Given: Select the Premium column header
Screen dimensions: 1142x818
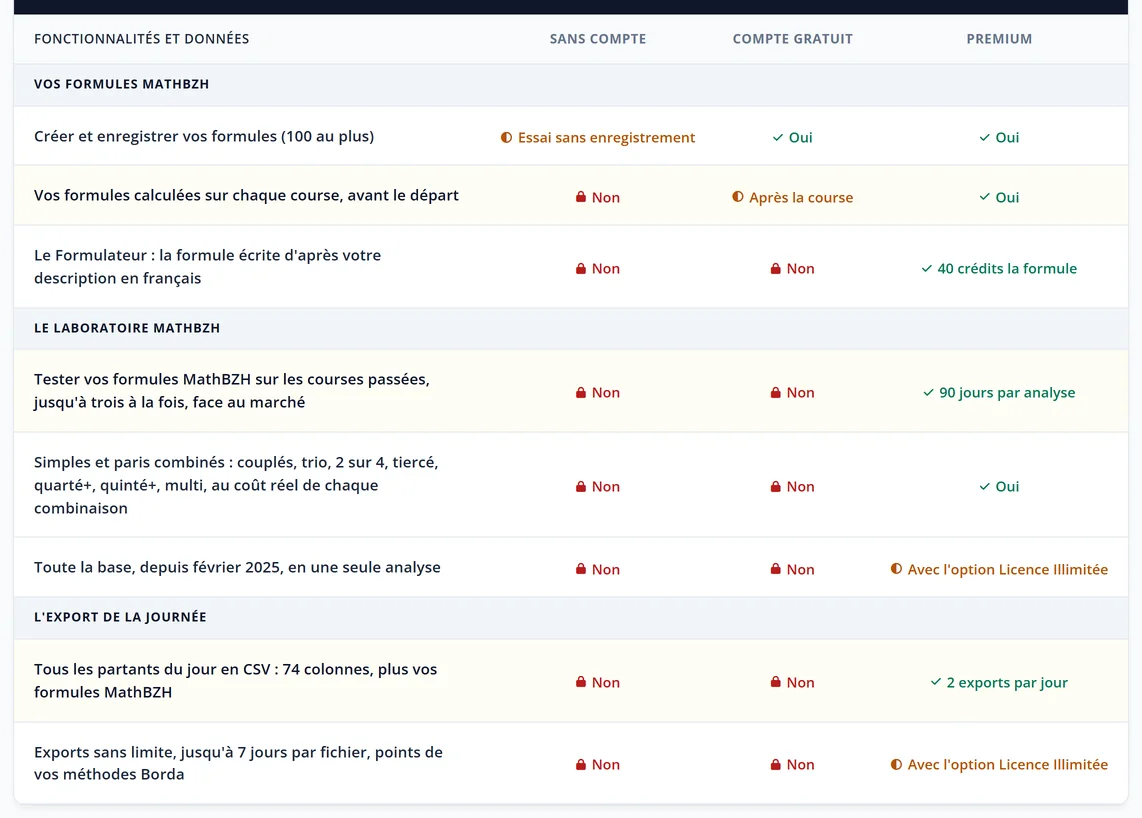Looking at the screenshot, I should [999, 39].
